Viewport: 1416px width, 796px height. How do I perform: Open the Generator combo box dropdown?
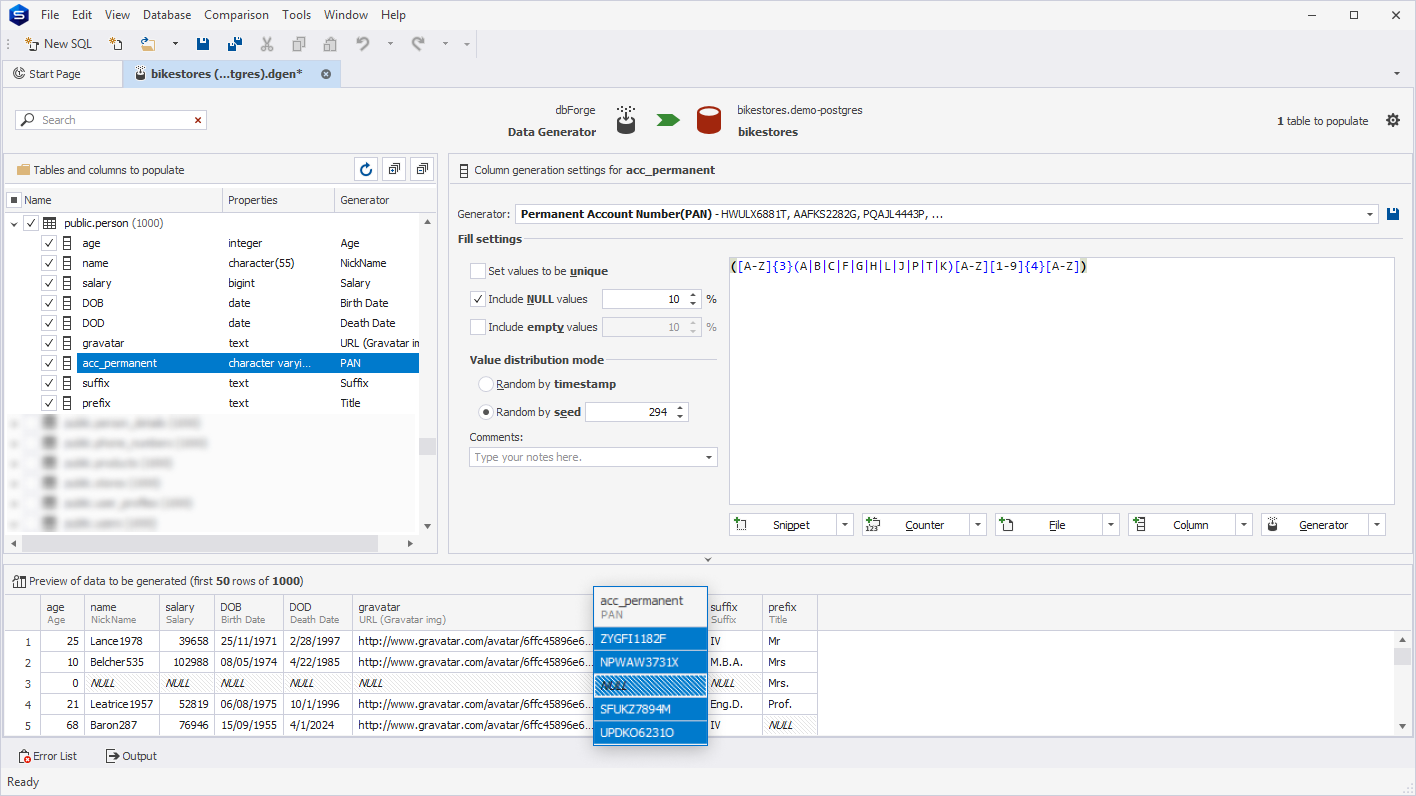click(x=1370, y=214)
